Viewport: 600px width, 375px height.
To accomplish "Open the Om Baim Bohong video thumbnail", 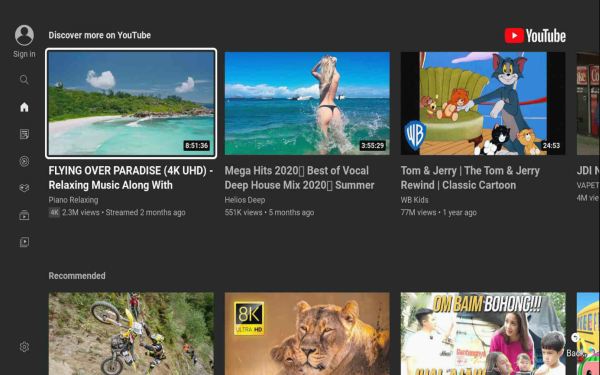I will (483, 334).
